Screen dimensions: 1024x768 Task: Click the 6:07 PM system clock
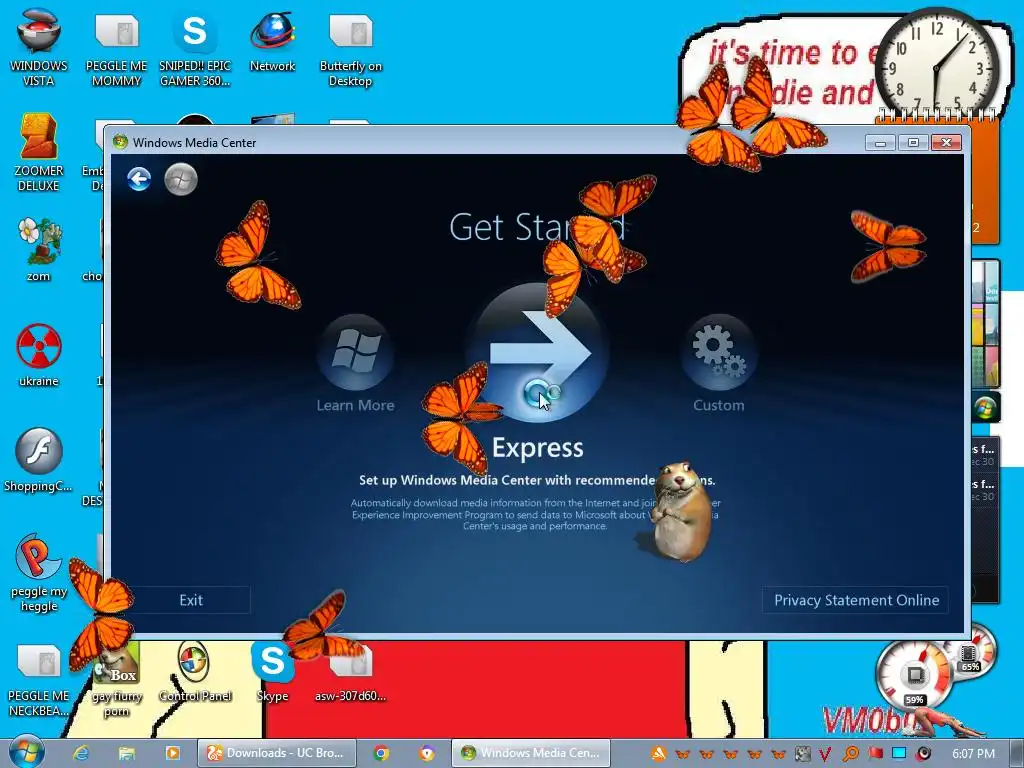coord(974,754)
